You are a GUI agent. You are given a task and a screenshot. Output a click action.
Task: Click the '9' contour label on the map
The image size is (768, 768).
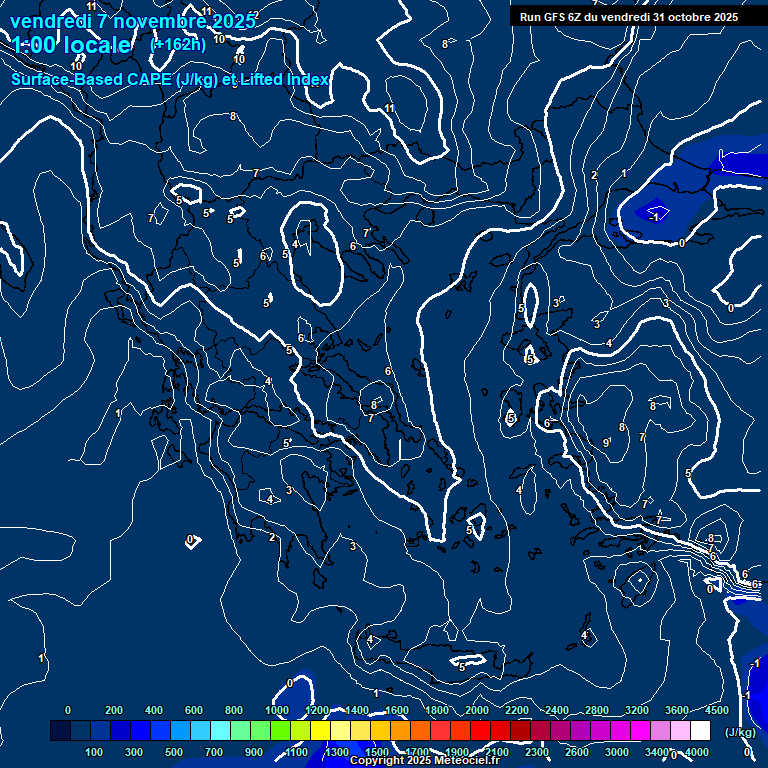pos(606,442)
